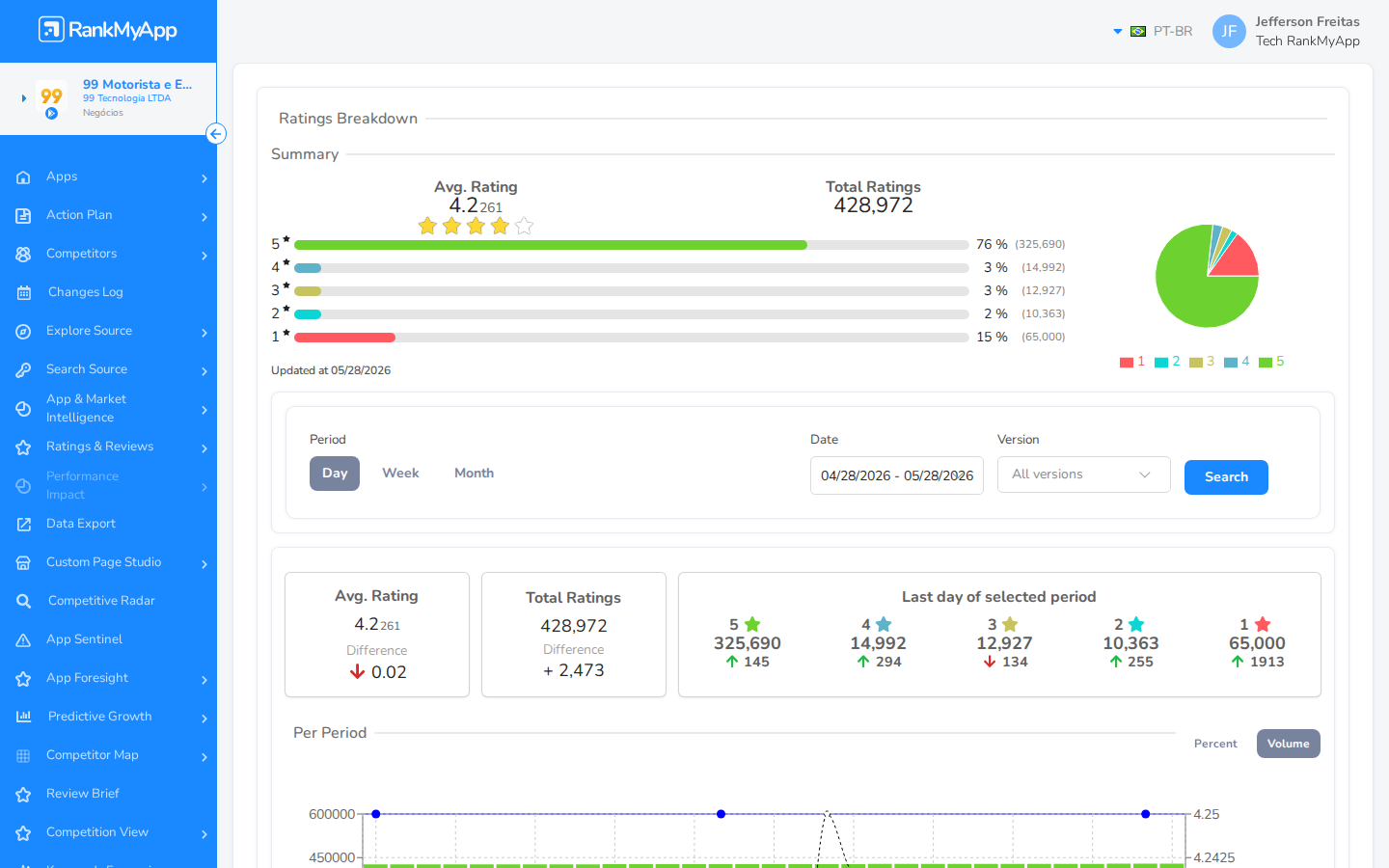This screenshot has height=868, width=1389.
Task: Click the Predictive Growth chart icon
Action: (x=24, y=717)
